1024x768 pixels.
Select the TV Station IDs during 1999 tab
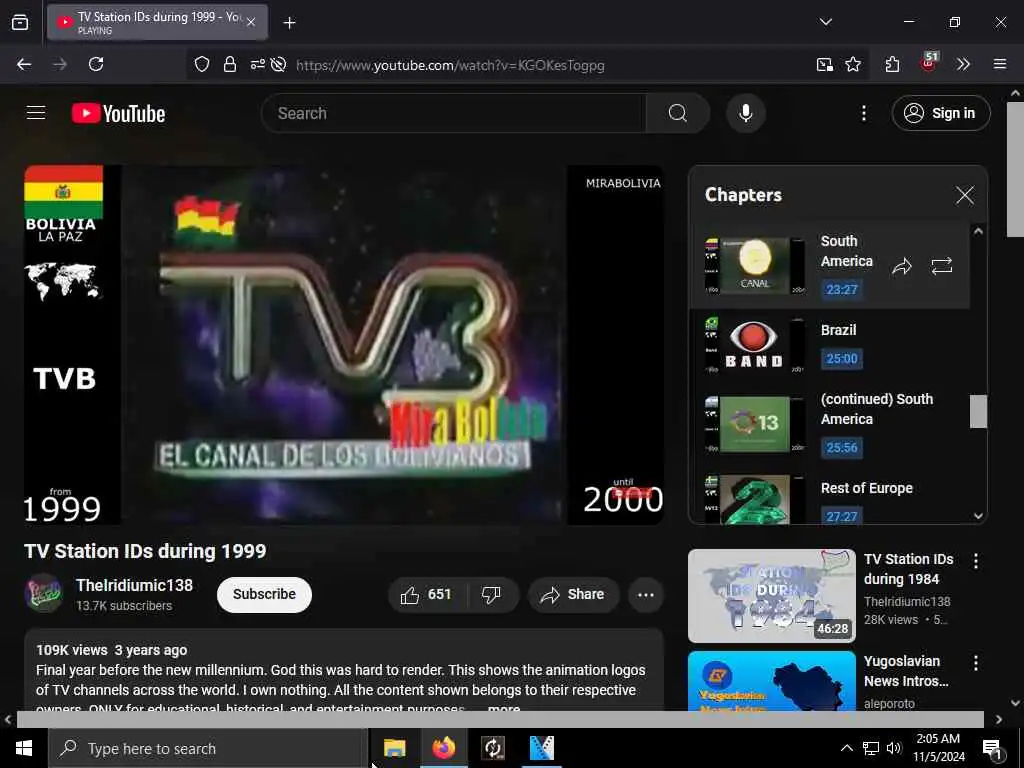pos(157,22)
